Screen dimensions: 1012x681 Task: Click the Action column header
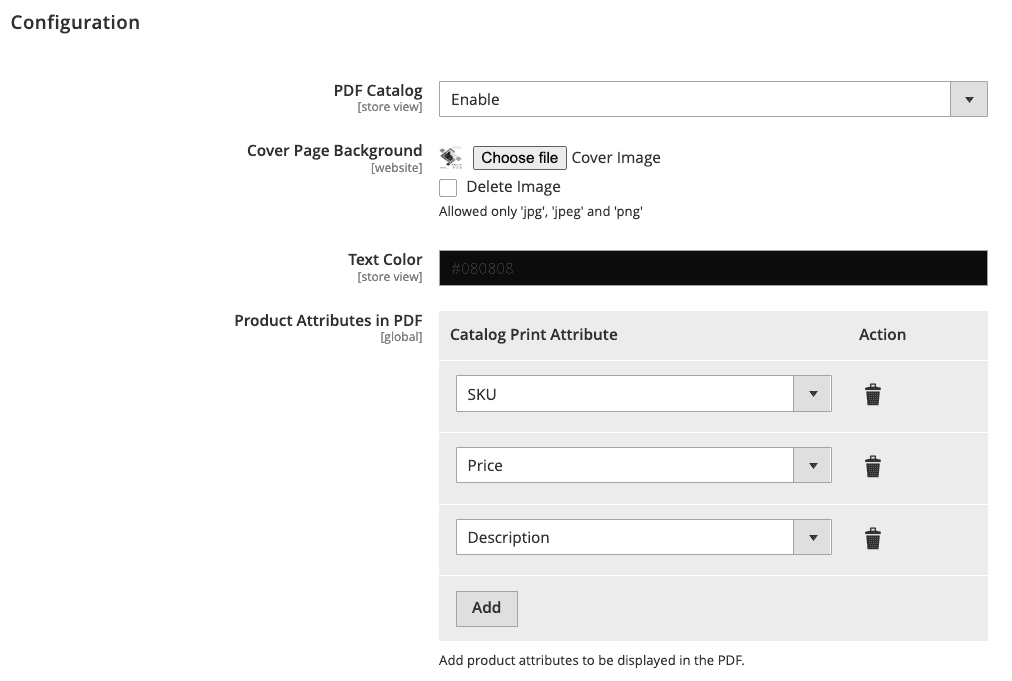tap(882, 335)
